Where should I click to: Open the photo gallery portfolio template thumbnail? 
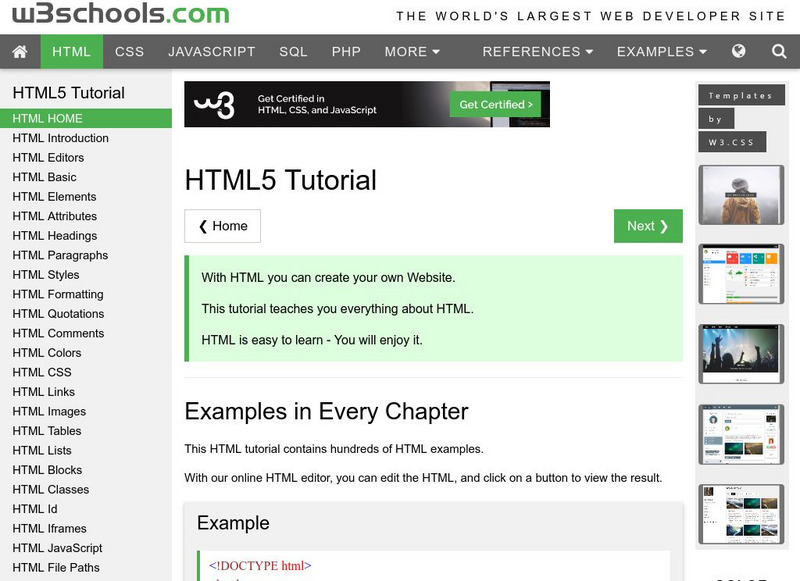(741, 514)
